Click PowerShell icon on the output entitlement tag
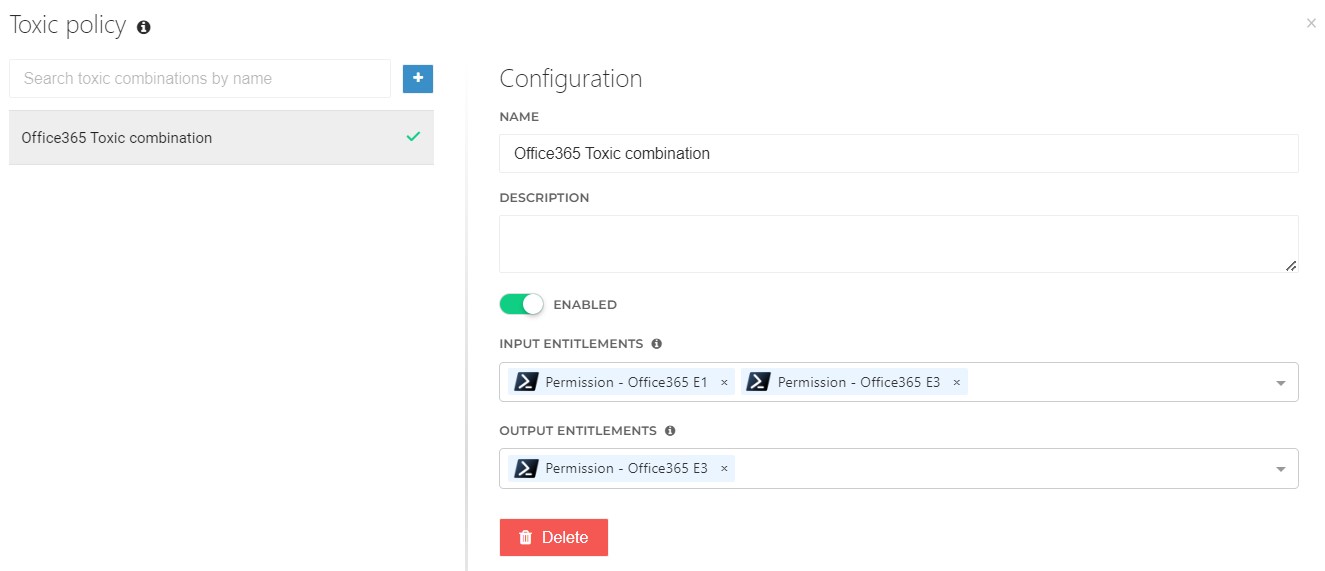 click(526, 468)
